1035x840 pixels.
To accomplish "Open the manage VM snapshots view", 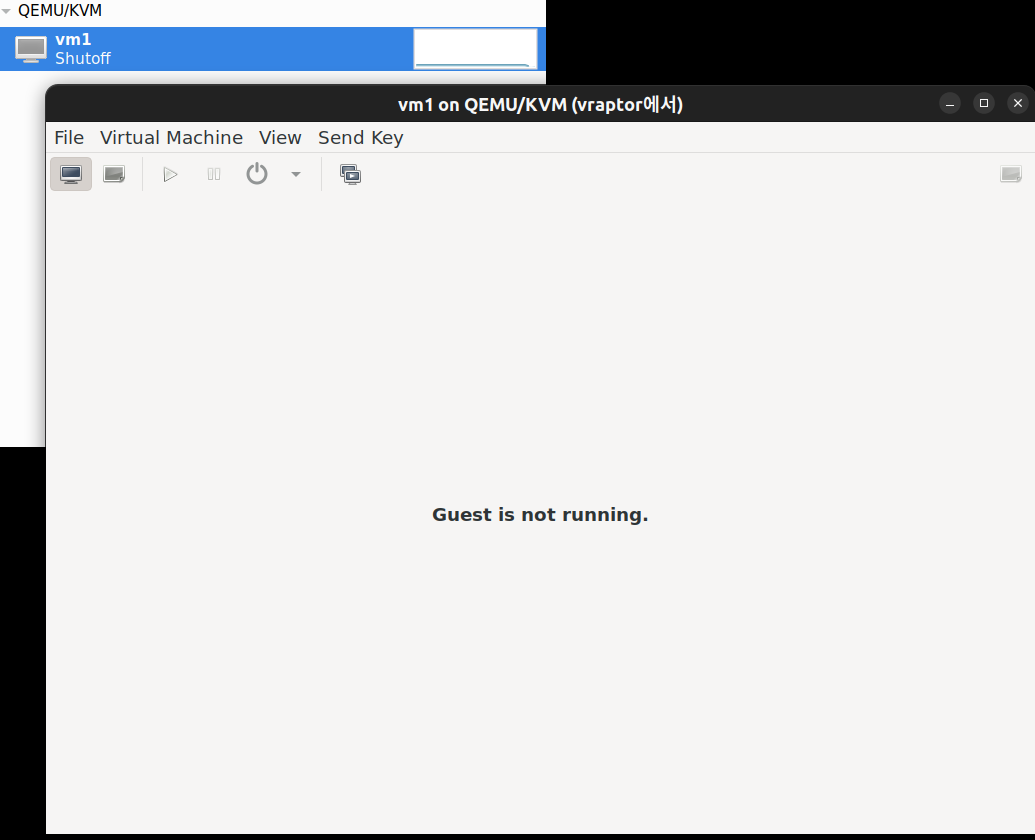I will tap(351, 174).
